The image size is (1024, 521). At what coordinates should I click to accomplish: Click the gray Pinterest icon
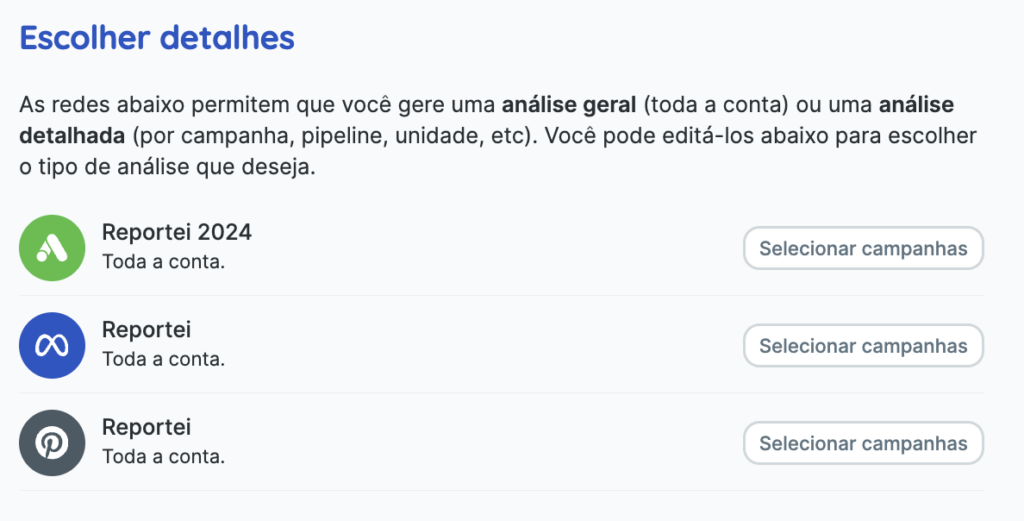click(x=52, y=443)
